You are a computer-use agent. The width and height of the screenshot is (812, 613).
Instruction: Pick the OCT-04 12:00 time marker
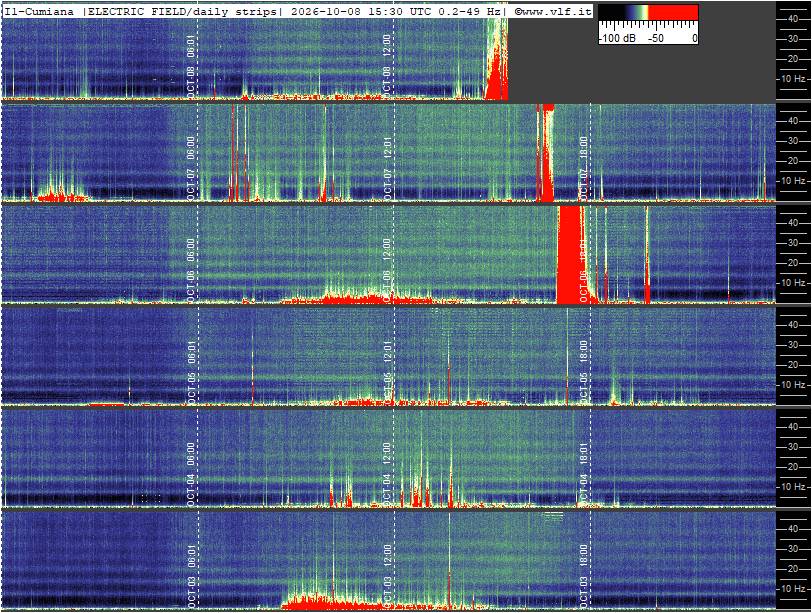pyautogui.click(x=386, y=474)
